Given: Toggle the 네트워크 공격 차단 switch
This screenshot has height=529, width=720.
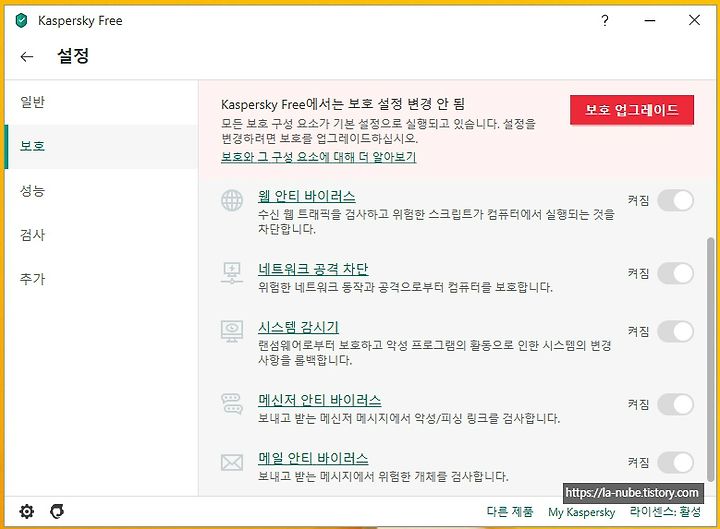Looking at the screenshot, I should [675, 273].
